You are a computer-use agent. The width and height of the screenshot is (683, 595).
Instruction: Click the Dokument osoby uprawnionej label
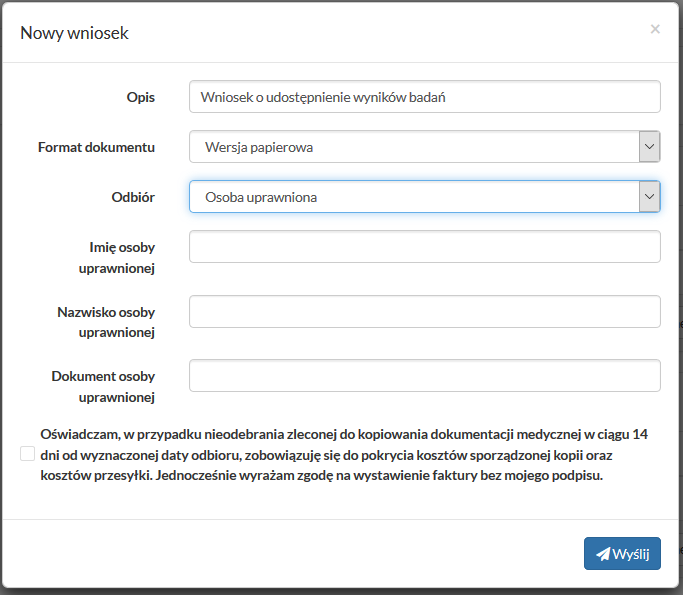(103, 386)
